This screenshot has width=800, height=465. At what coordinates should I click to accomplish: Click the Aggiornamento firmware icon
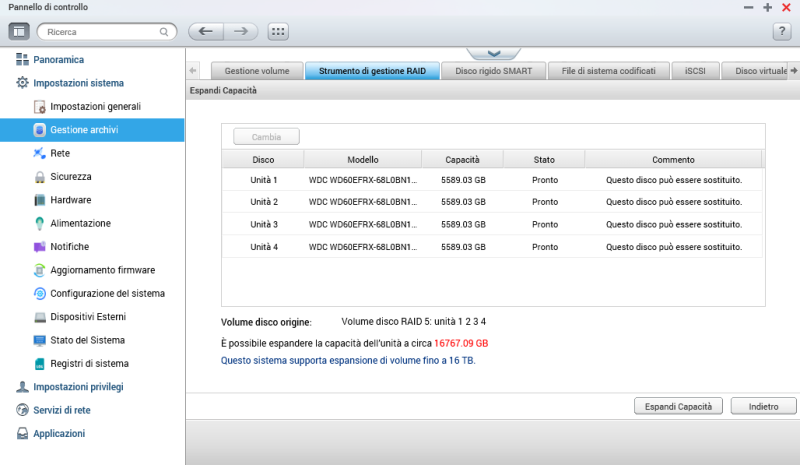(40, 270)
